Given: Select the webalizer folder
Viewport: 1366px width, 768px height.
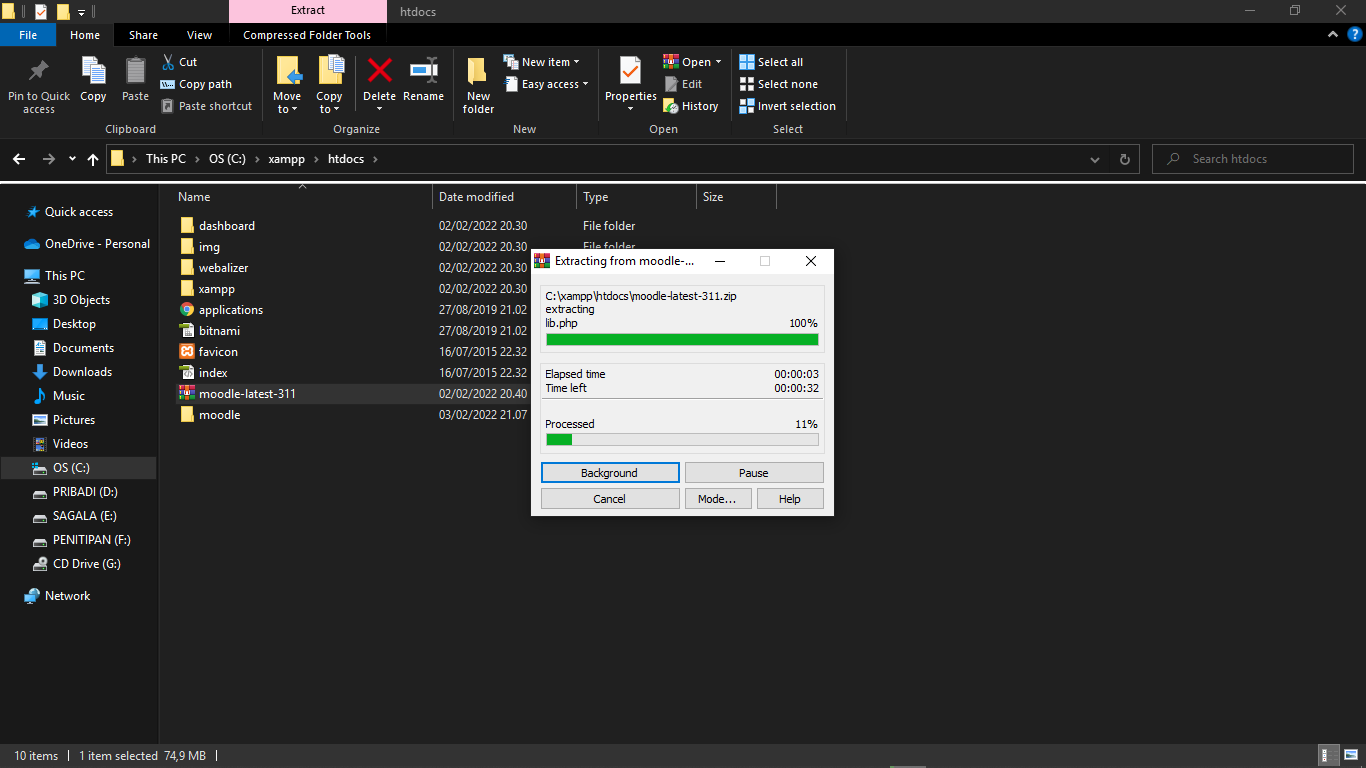Looking at the screenshot, I should [x=223, y=268].
